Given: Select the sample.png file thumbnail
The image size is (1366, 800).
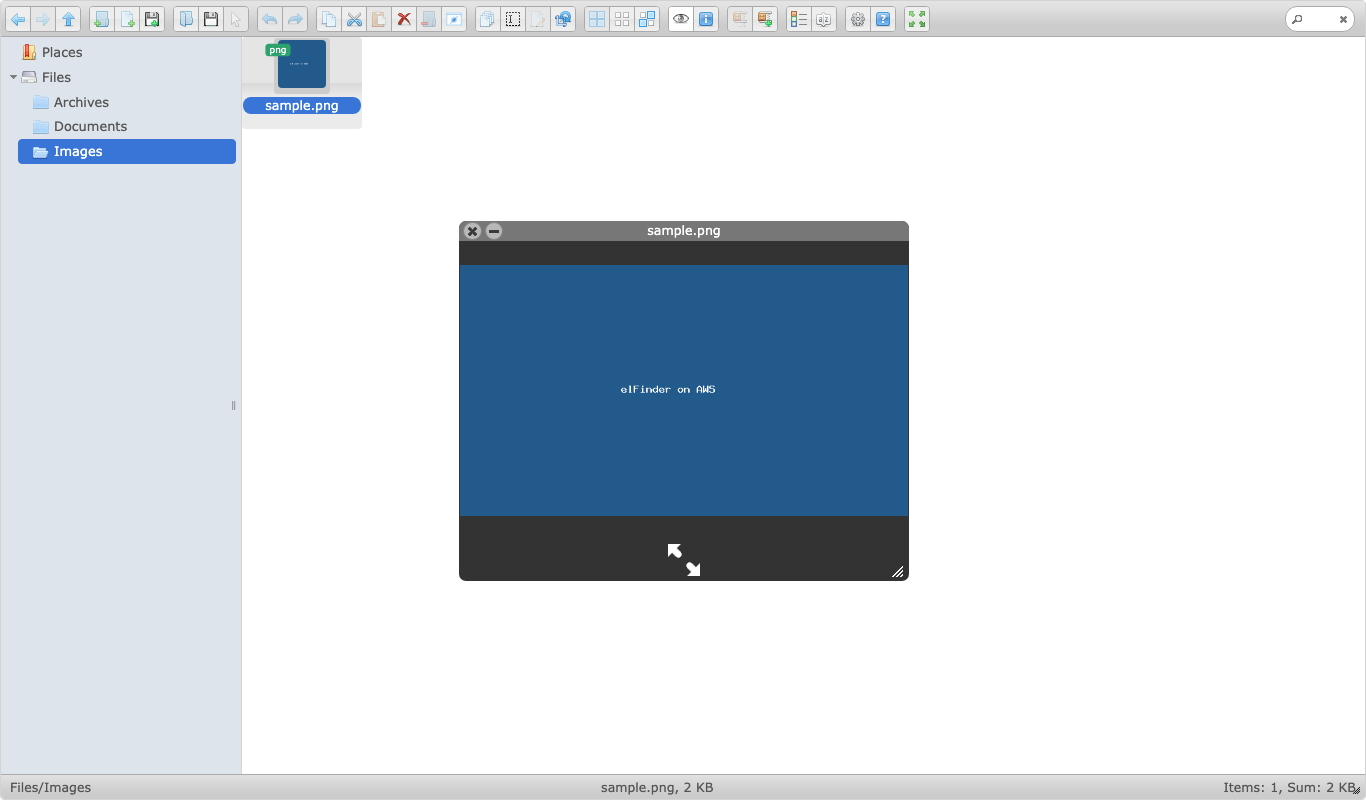Looking at the screenshot, I should (302, 65).
